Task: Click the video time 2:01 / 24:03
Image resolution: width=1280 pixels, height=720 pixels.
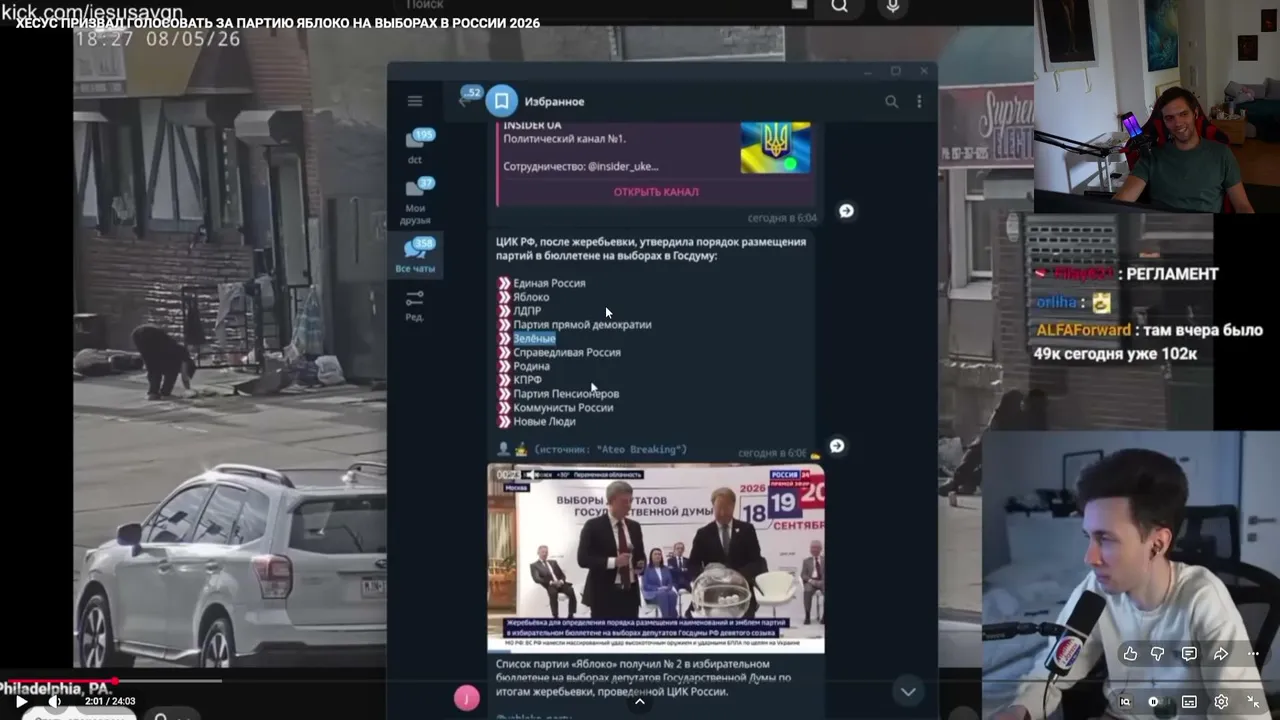Action: pos(110,702)
